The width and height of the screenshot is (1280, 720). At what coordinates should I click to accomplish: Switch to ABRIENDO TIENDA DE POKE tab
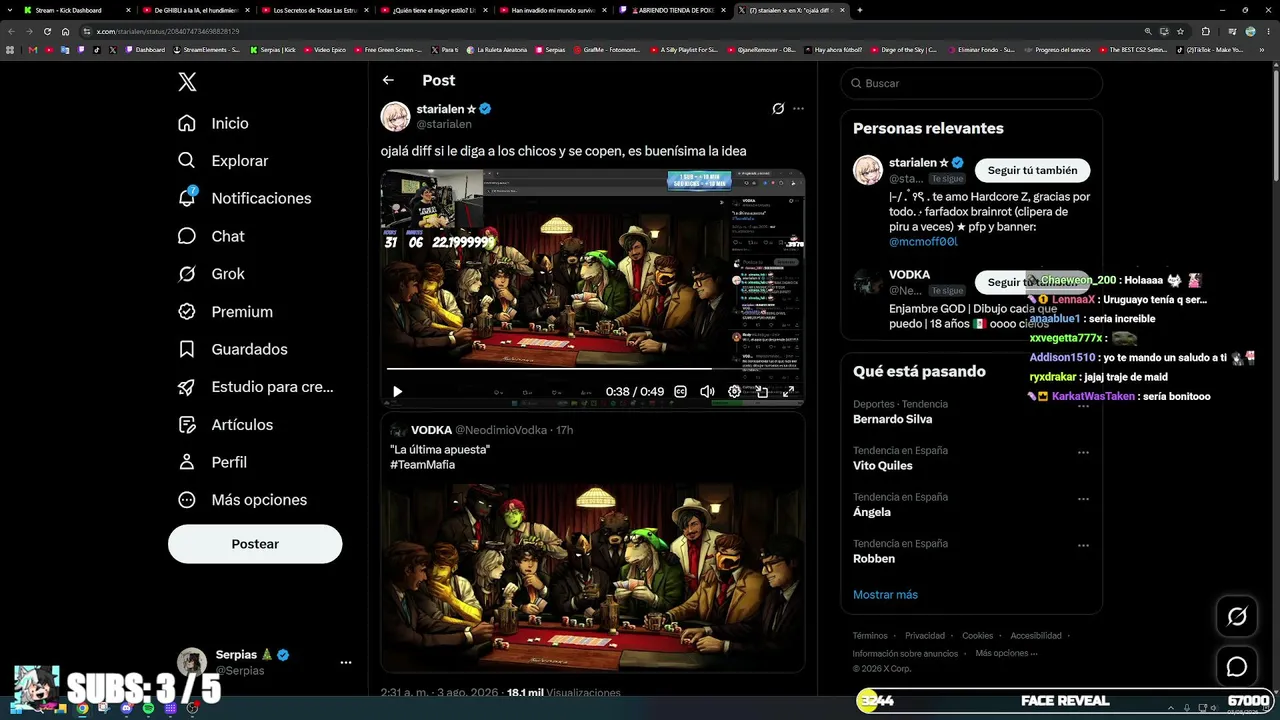(672, 10)
